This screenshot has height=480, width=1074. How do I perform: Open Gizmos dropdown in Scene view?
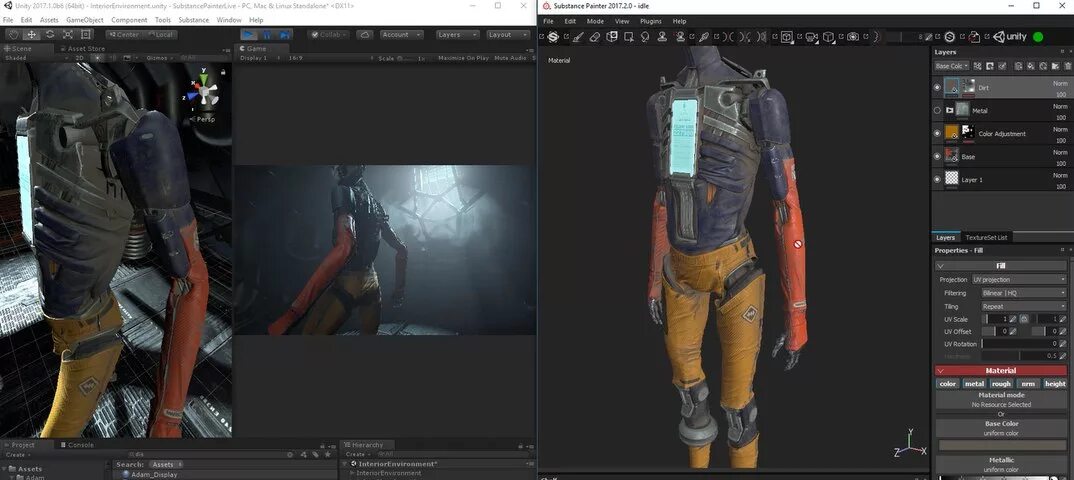point(159,58)
